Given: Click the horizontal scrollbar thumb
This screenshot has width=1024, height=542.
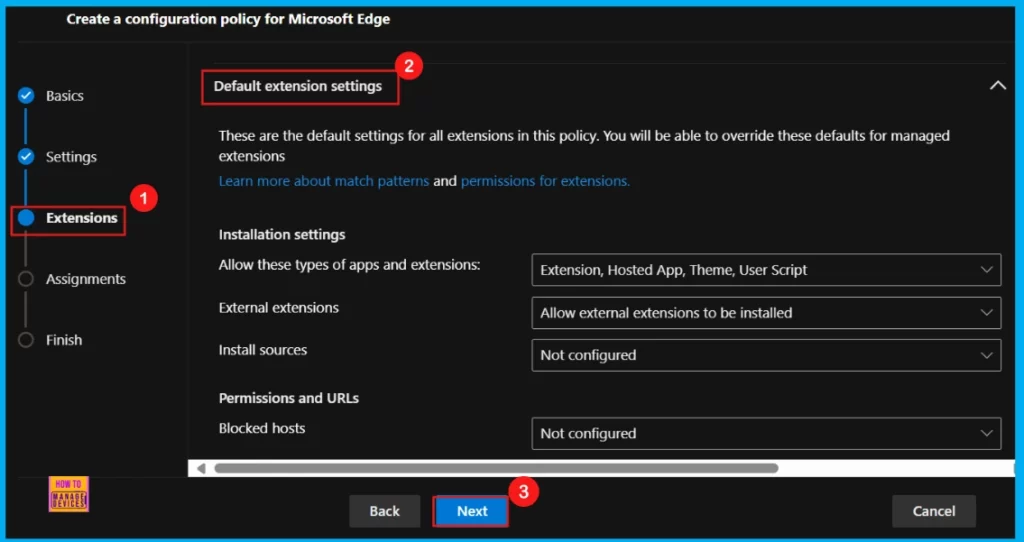Looking at the screenshot, I should pyautogui.click(x=496, y=468).
